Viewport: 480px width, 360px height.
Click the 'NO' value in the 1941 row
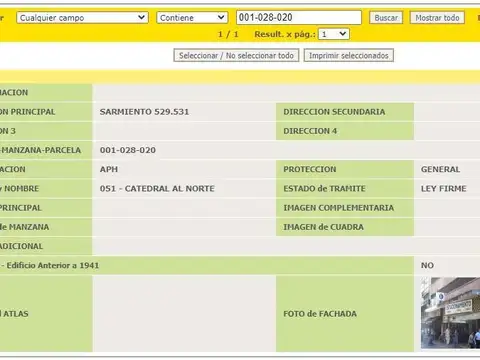(x=427, y=265)
